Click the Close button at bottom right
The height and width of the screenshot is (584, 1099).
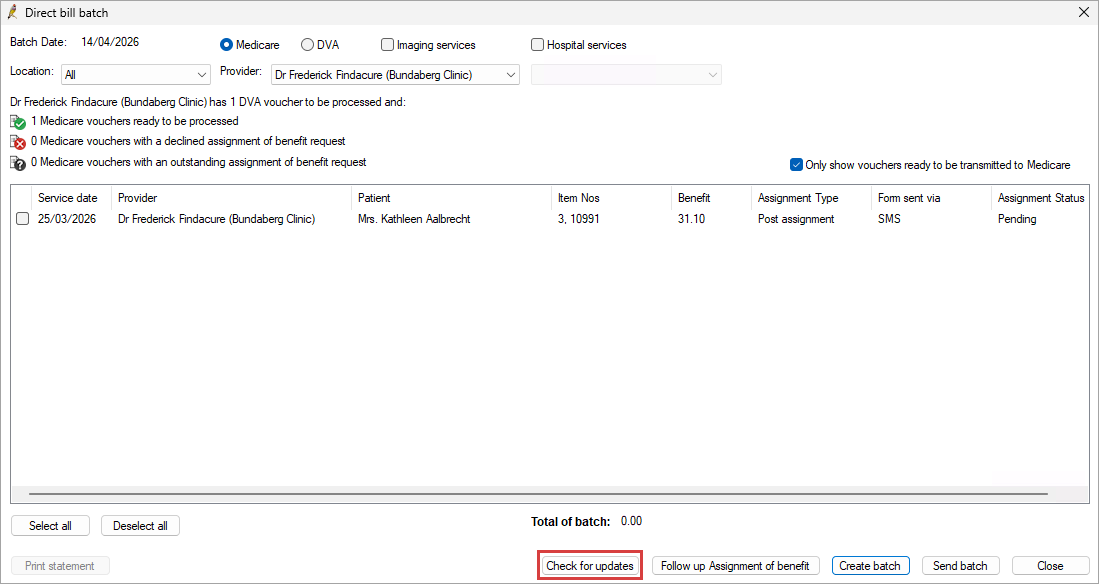pyautogui.click(x=1050, y=566)
